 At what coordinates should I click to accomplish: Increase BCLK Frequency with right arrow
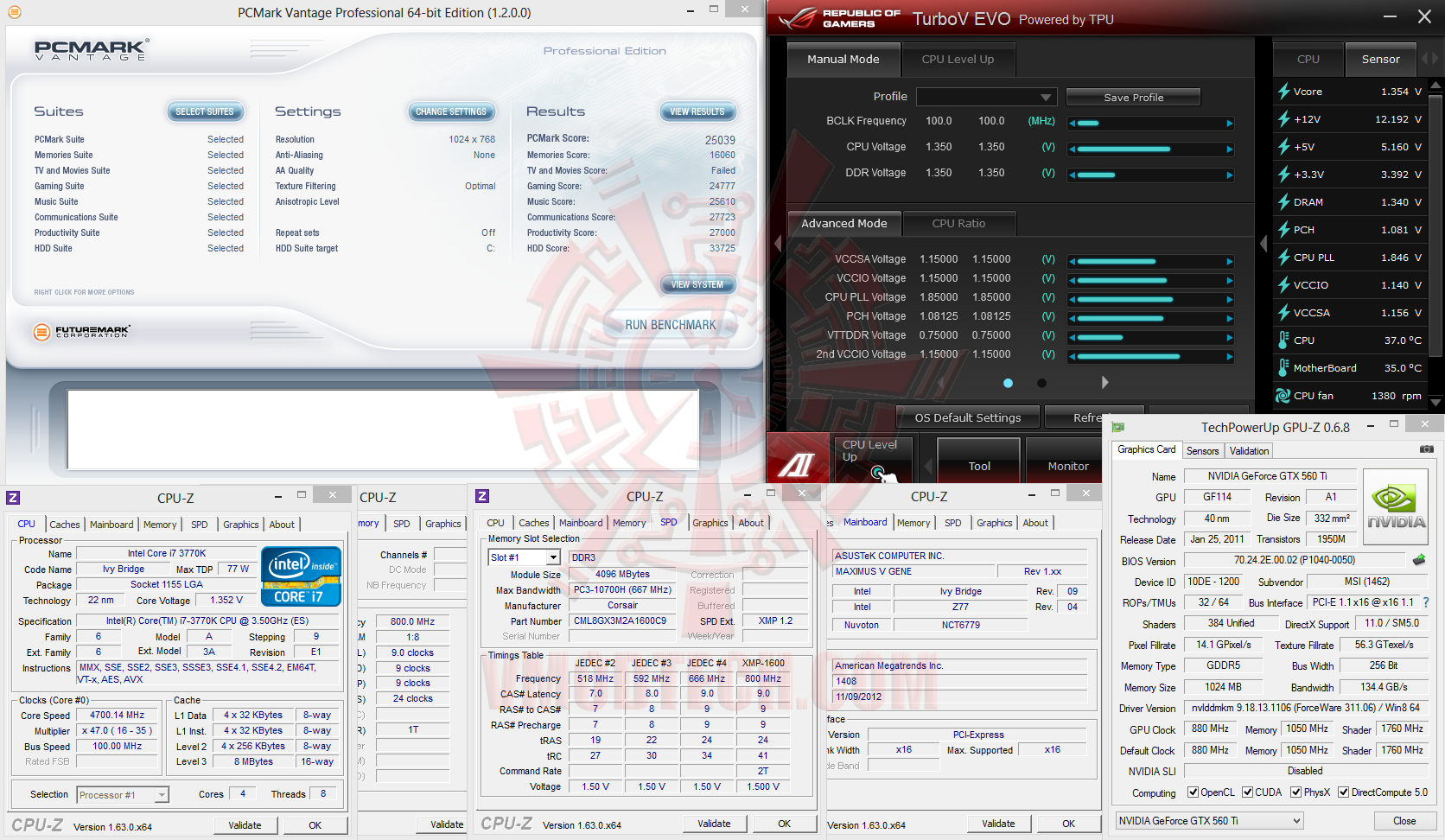pos(1229,124)
